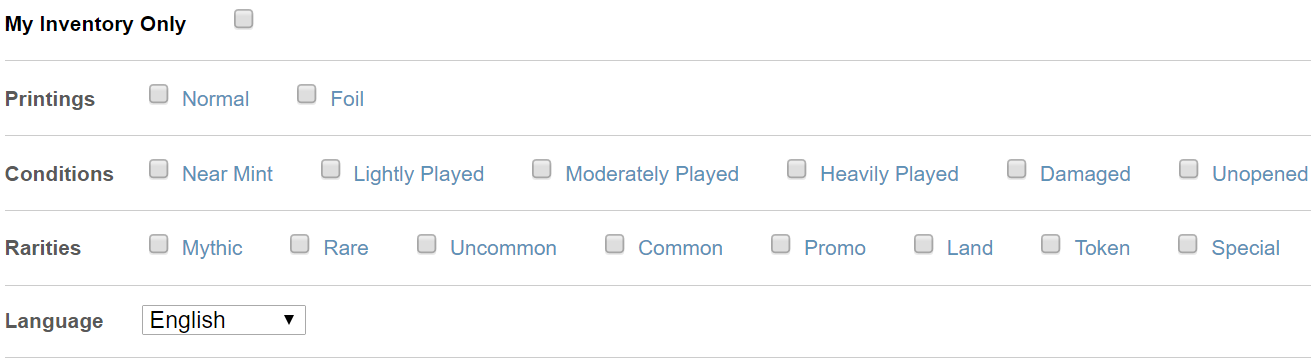Check the Normal printing checkbox
Screen dimensions: 1311x361
(159, 94)
